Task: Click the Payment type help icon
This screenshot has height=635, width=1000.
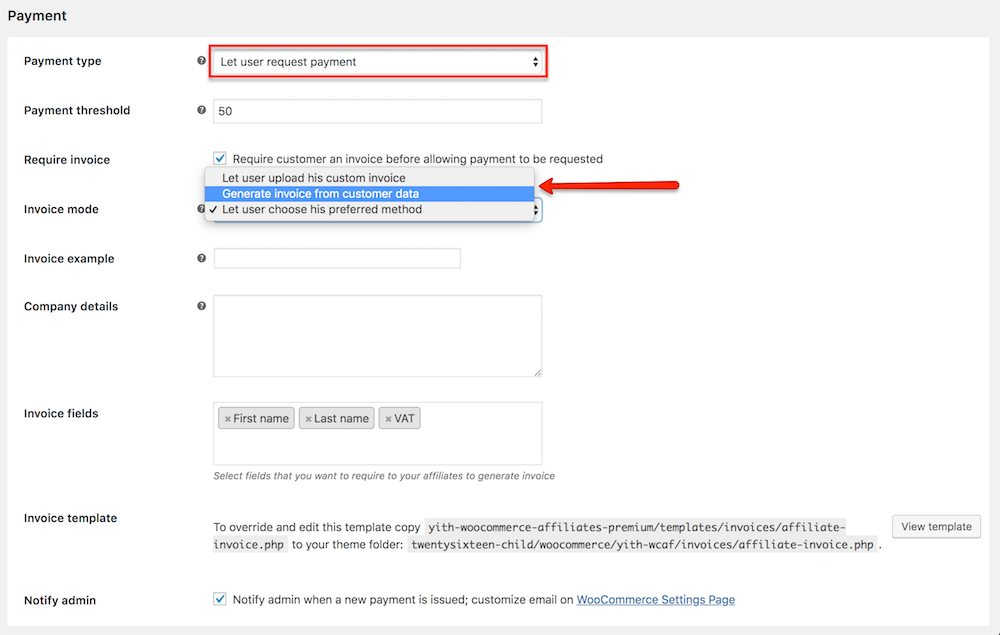Action: [201, 60]
